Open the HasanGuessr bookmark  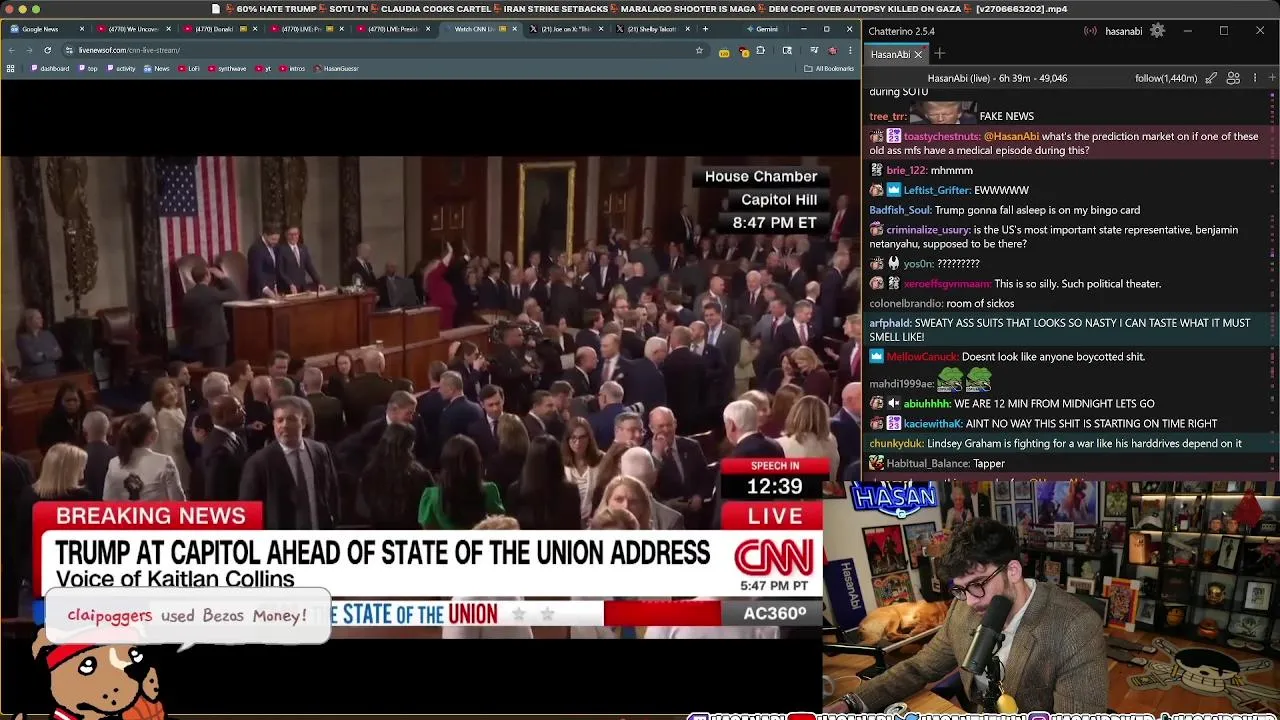[x=337, y=69]
